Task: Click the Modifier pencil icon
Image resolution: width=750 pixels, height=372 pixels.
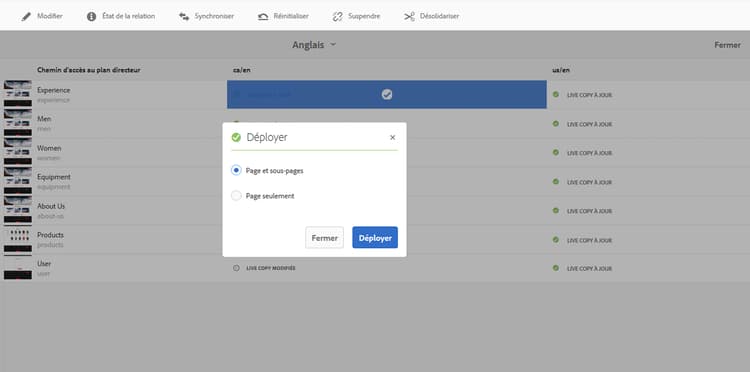Action: point(26,16)
